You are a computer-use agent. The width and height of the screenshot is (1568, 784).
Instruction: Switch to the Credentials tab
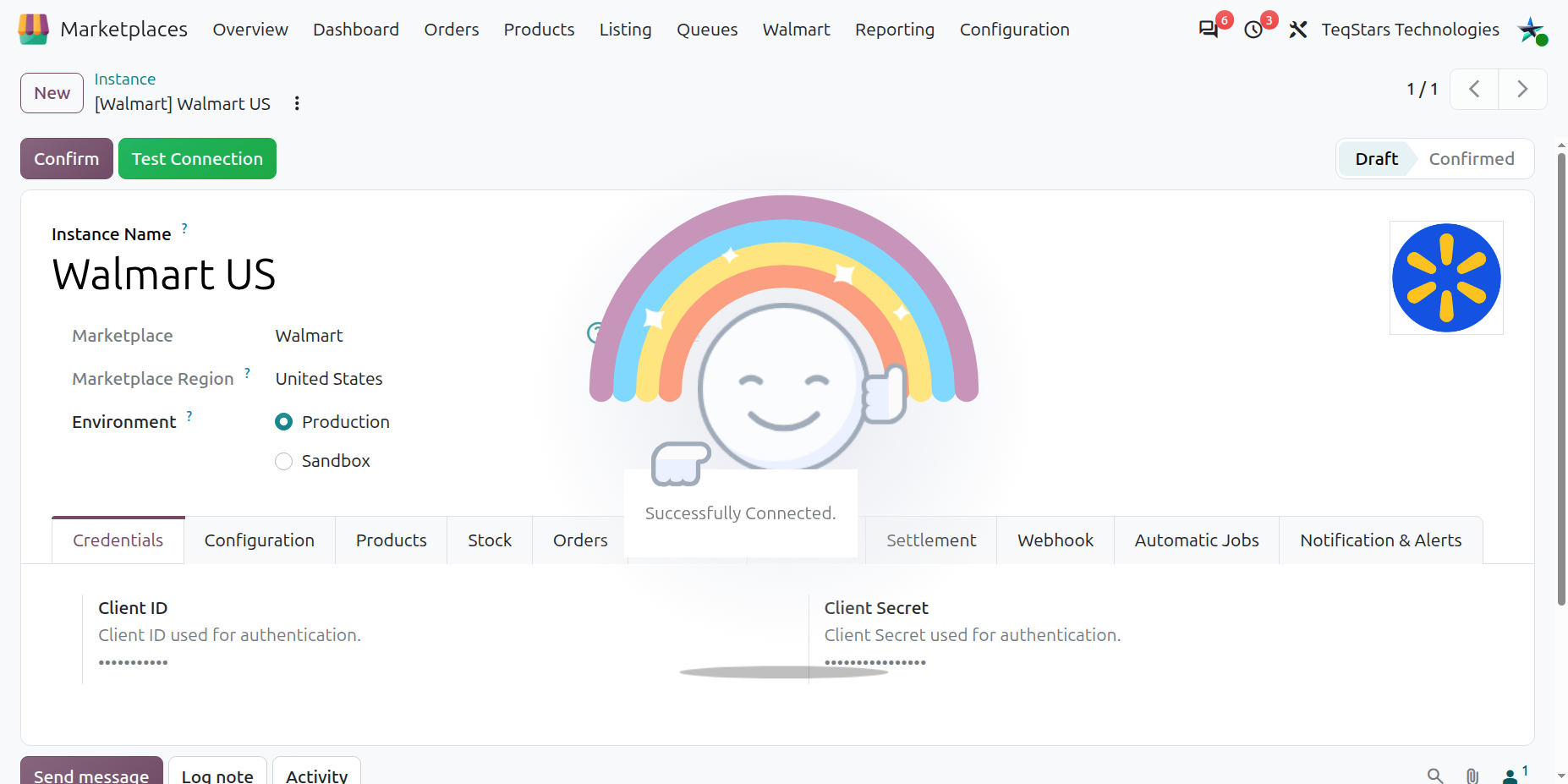click(118, 540)
